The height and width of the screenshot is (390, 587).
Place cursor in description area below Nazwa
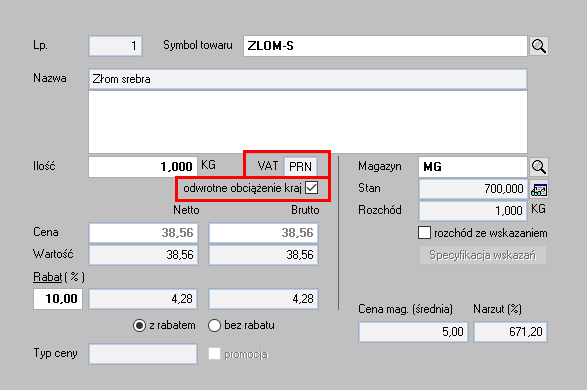[x=308, y=122]
